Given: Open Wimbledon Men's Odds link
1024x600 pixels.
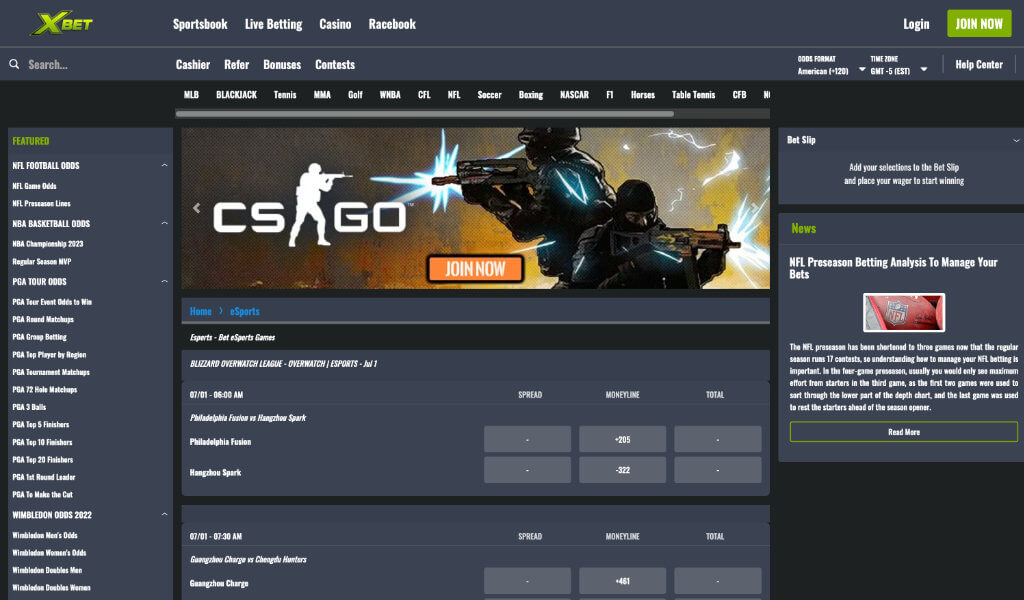Looking at the screenshot, I should 45,535.
